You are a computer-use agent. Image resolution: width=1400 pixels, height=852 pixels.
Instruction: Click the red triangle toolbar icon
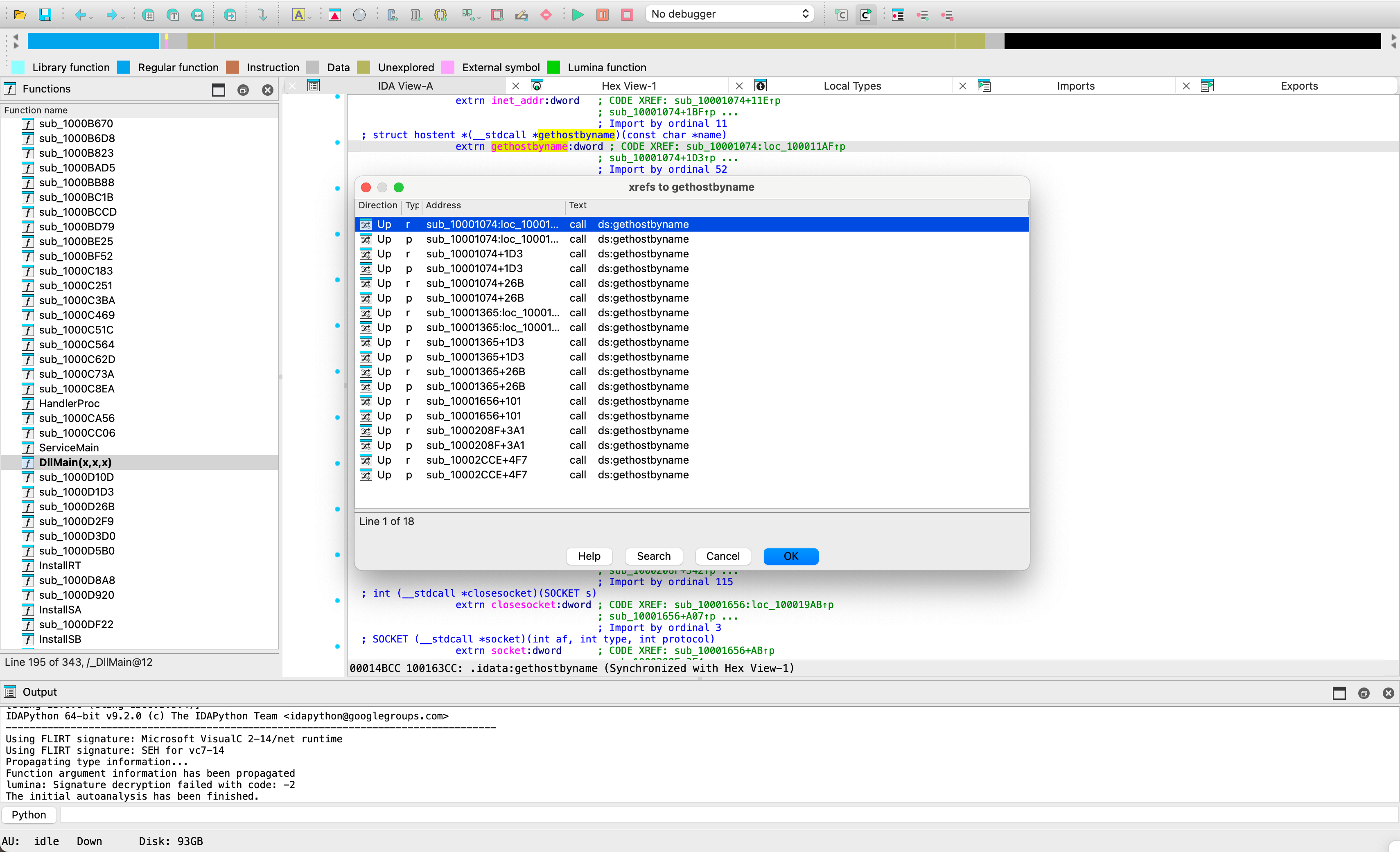click(335, 15)
